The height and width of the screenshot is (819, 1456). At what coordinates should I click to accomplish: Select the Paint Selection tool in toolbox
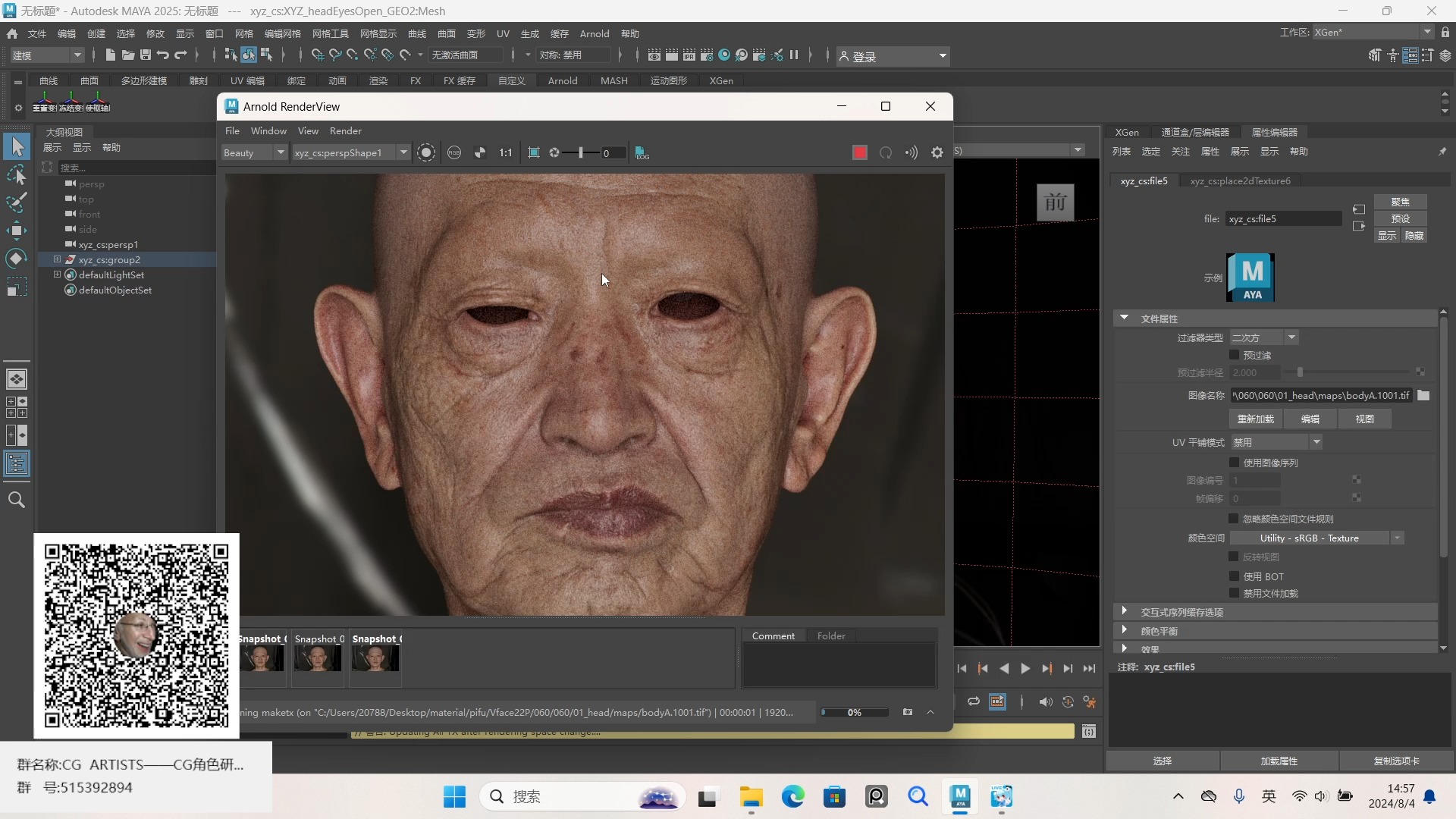click(17, 202)
